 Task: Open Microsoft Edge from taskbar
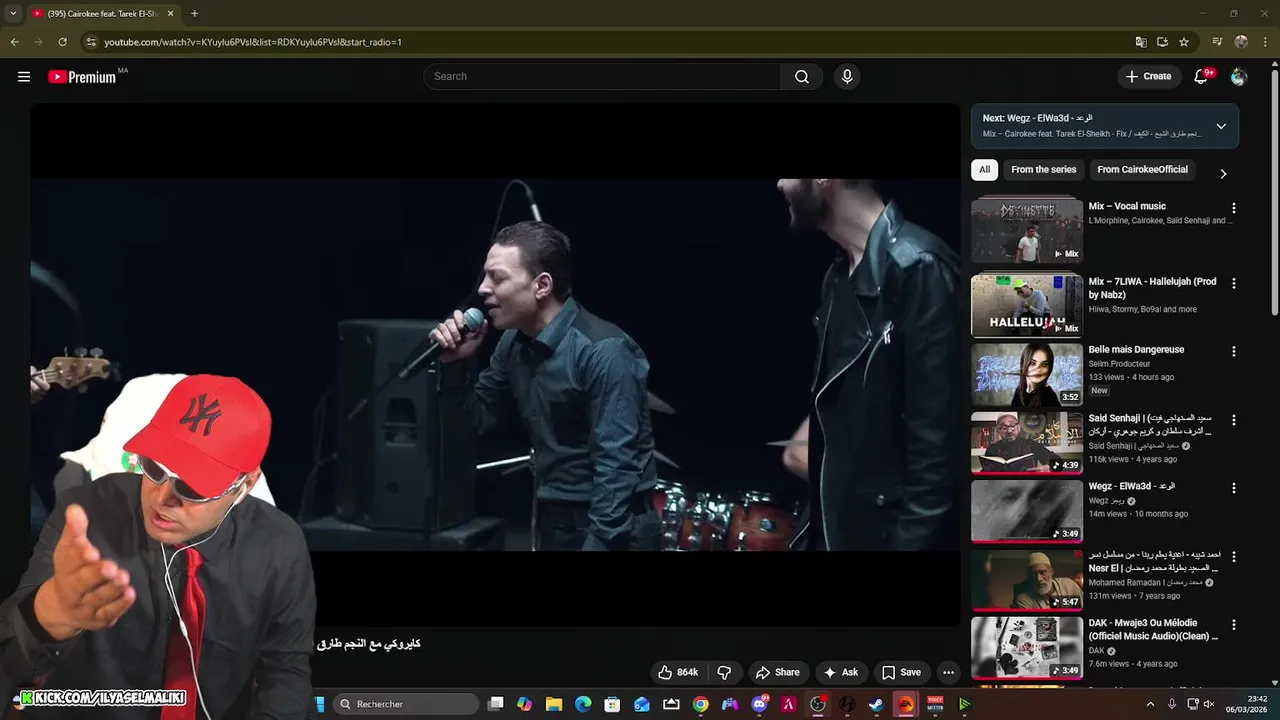[x=583, y=704]
